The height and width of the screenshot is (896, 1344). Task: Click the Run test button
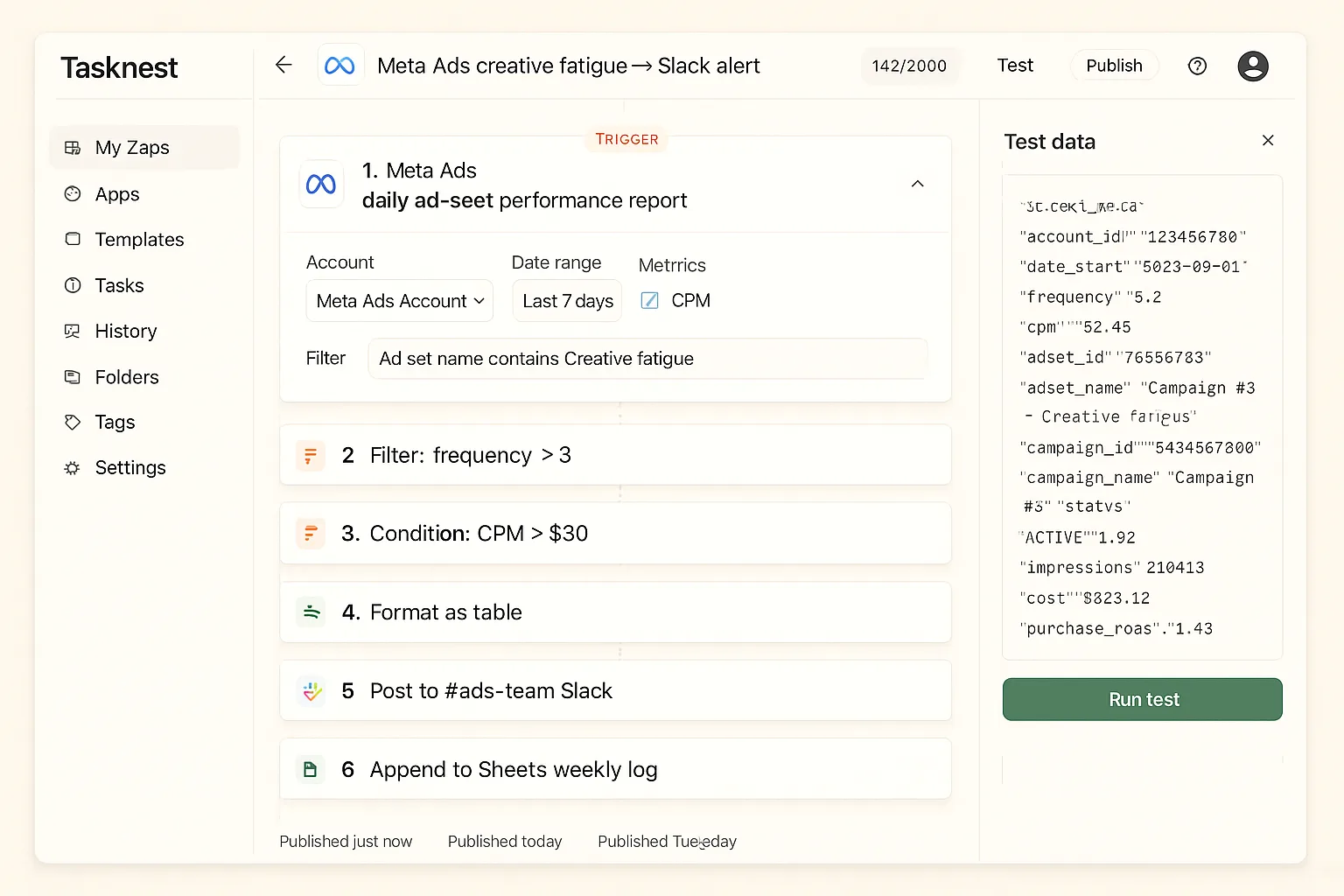[1143, 699]
